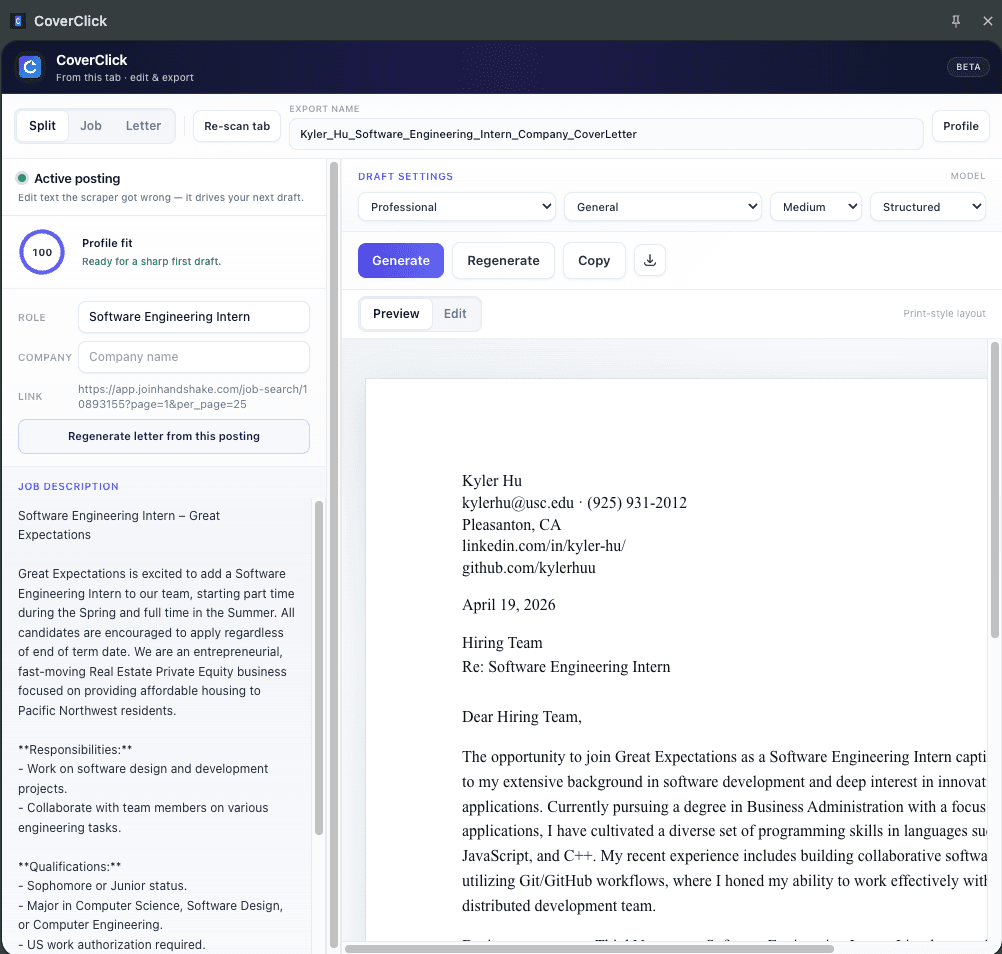
Task: Click the Role input field
Action: (194, 317)
